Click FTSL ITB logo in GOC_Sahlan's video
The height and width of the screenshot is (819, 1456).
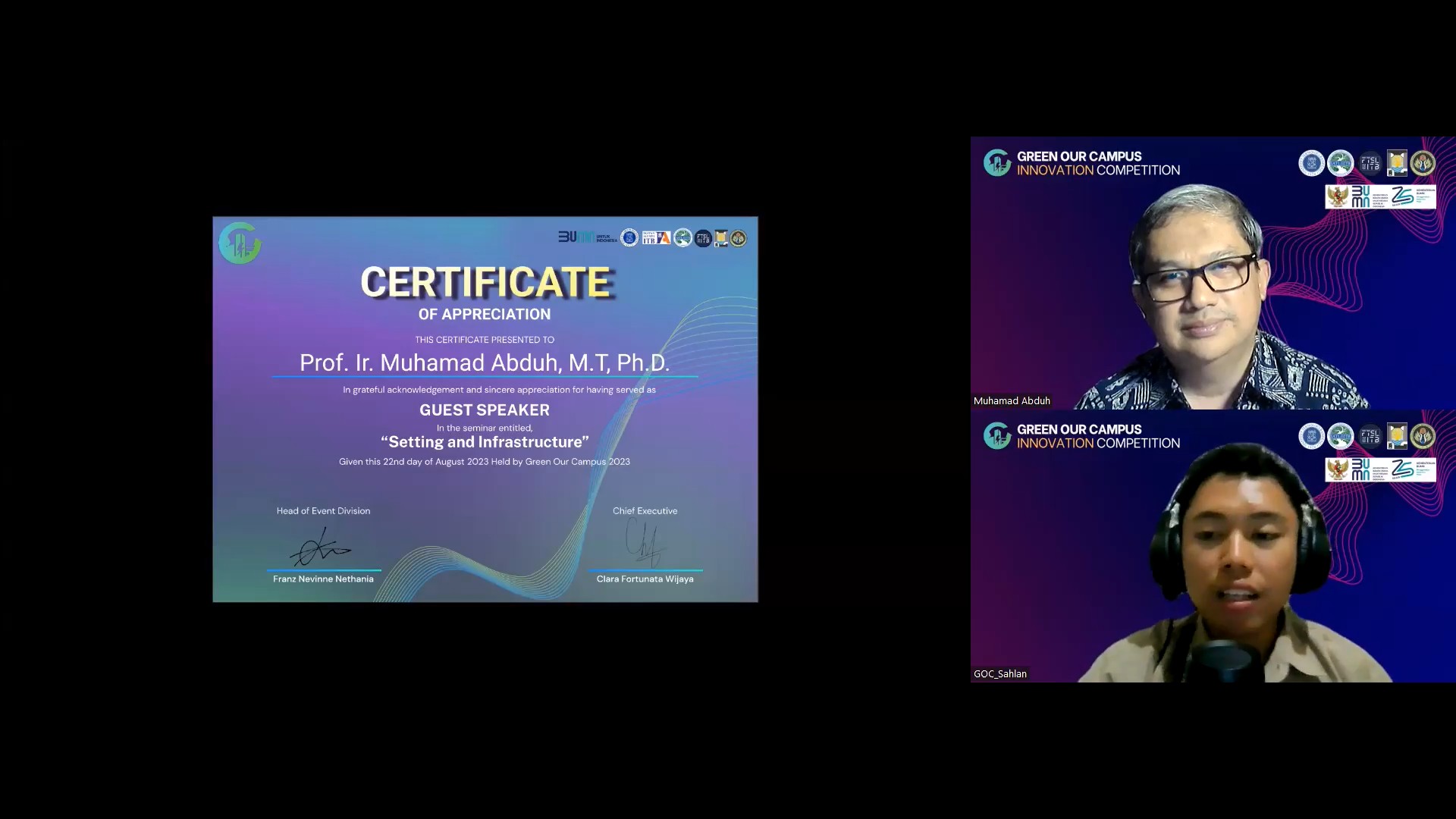point(1370,436)
